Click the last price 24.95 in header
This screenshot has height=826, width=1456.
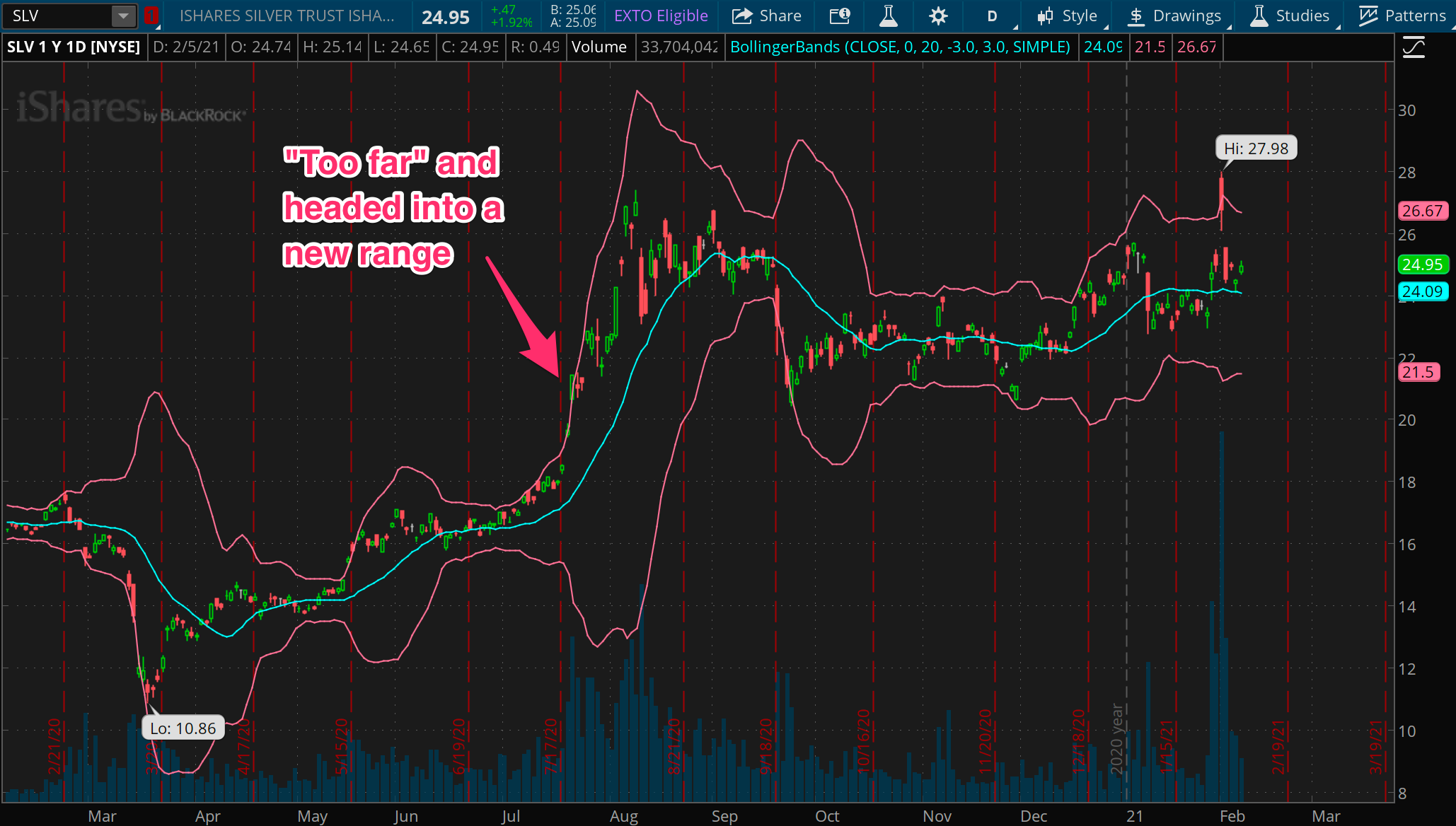pos(445,17)
